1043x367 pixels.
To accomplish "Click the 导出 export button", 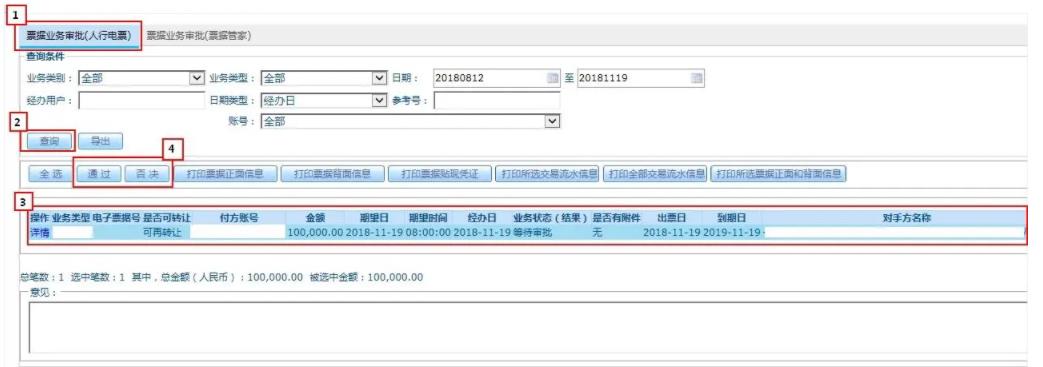I will 100,141.
